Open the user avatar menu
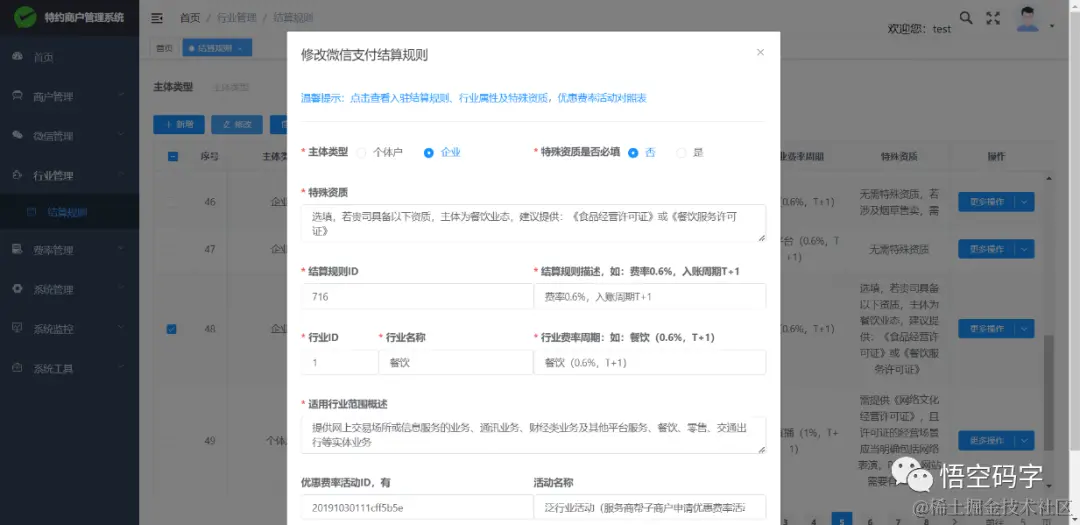The image size is (1080, 525). (1028, 19)
